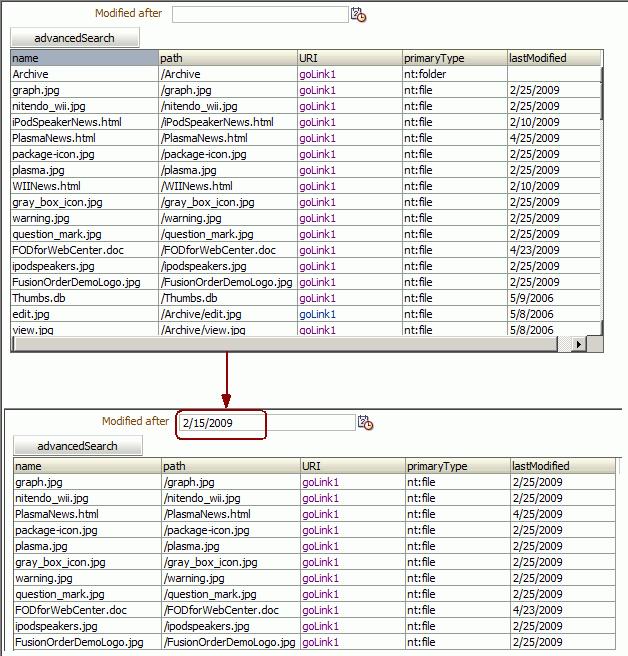Click lower table nitendo_wii.jpg name cell

(87, 498)
